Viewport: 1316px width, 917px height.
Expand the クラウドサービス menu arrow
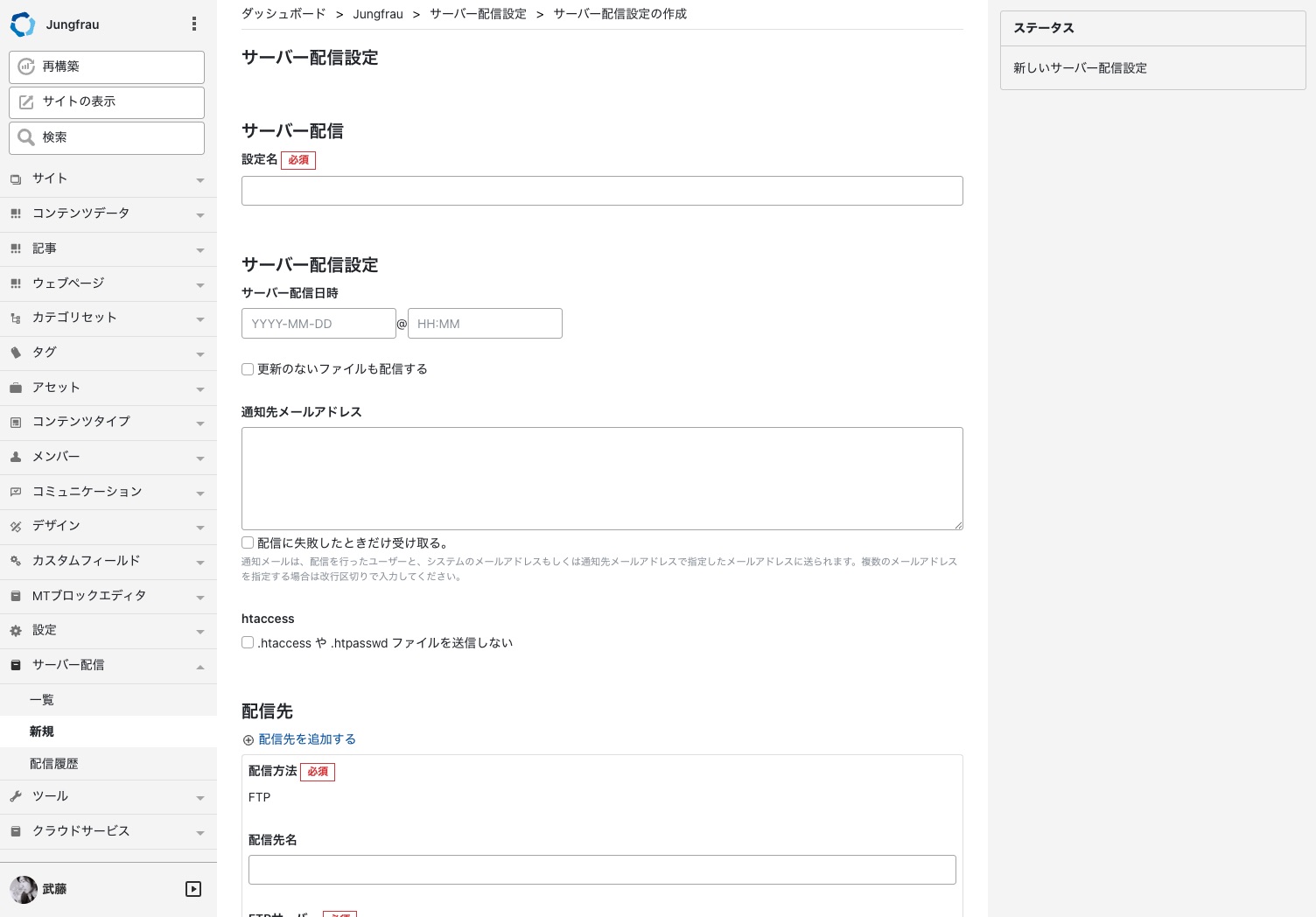click(200, 833)
